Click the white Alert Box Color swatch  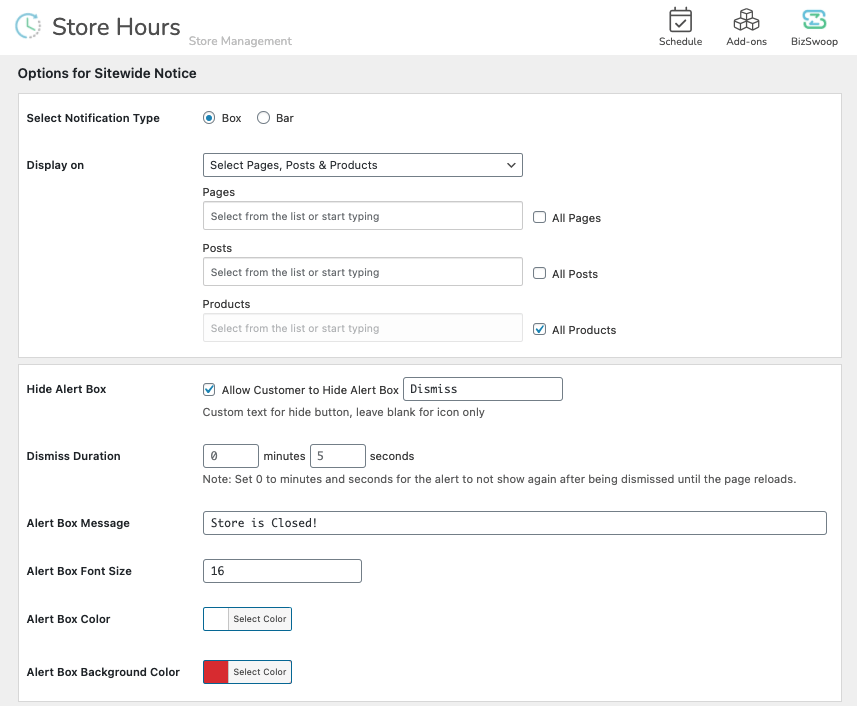click(x=216, y=619)
